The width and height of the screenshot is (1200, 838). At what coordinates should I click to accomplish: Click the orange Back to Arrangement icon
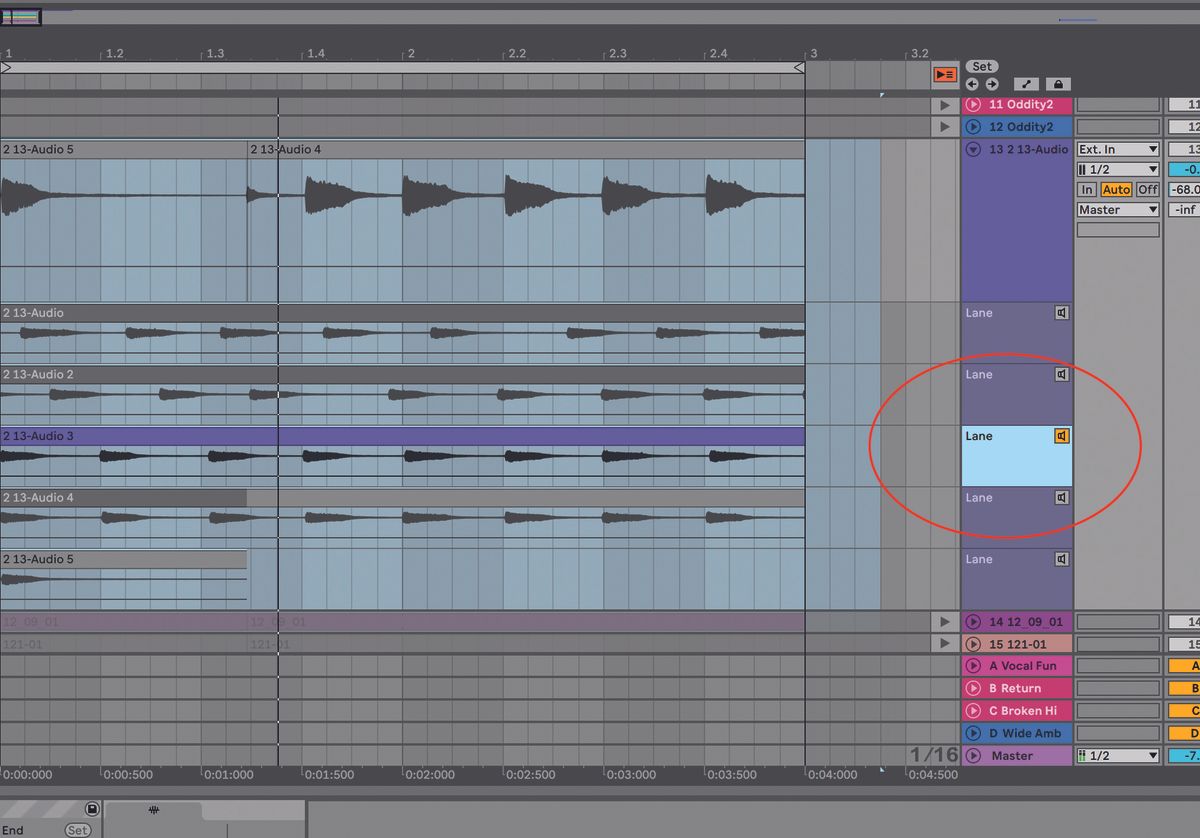click(945, 74)
